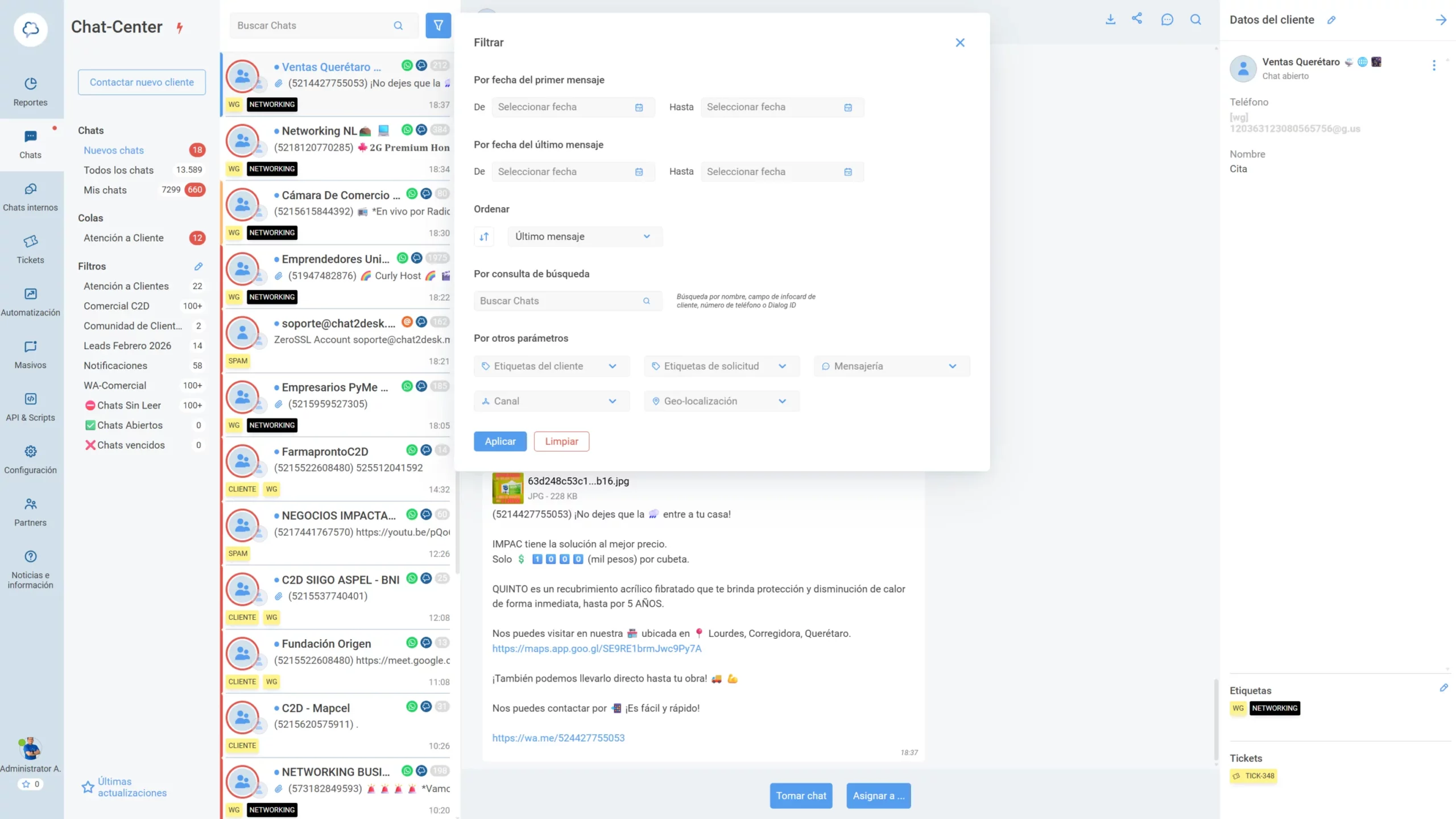Image resolution: width=1456 pixels, height=819 pixels.
Task: Toggle the sort order arrows next to Último mensaje
Action: coord(484,236)
